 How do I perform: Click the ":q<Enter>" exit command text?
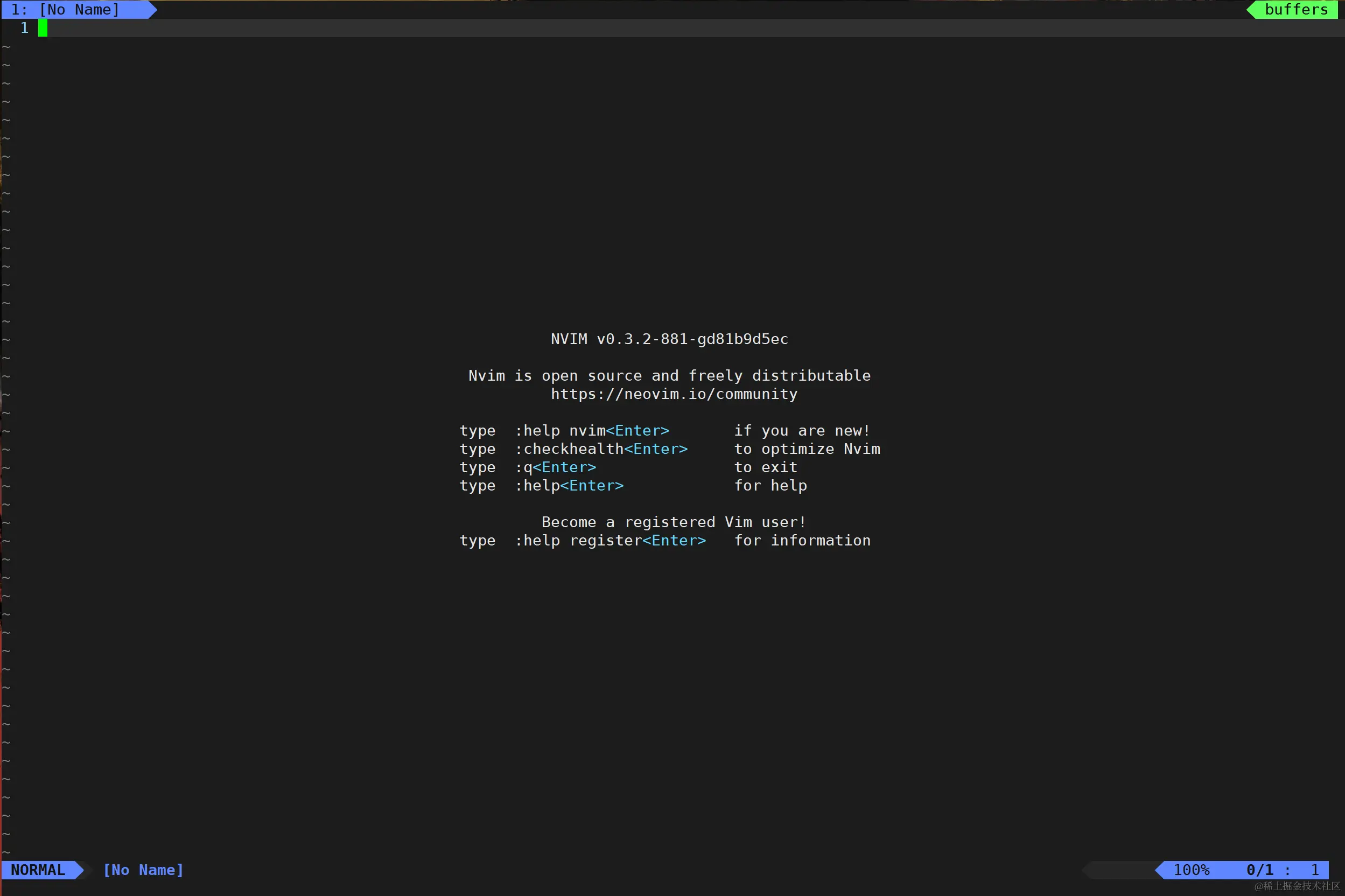tap(555, 467)
